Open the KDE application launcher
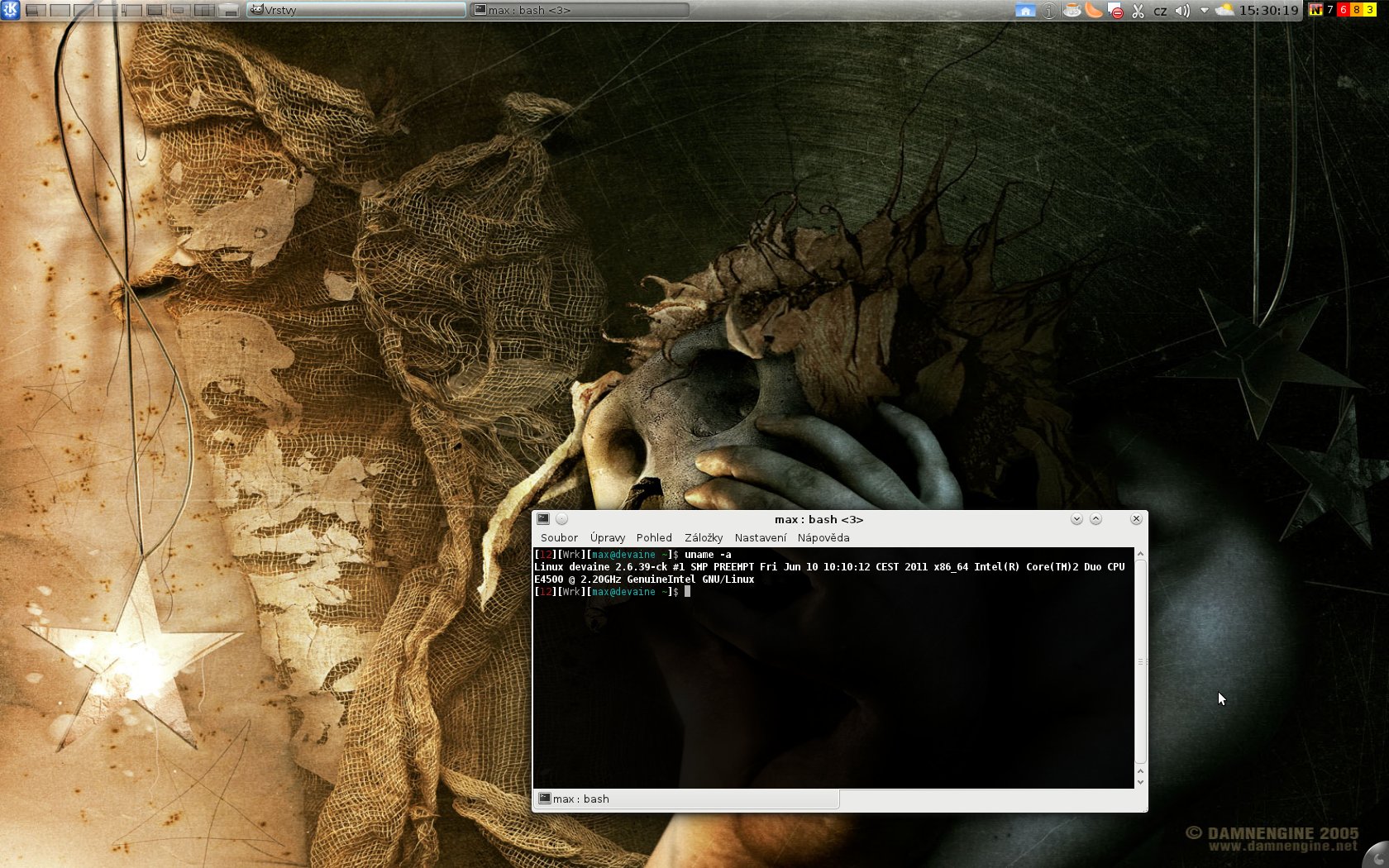 point(10,10)
